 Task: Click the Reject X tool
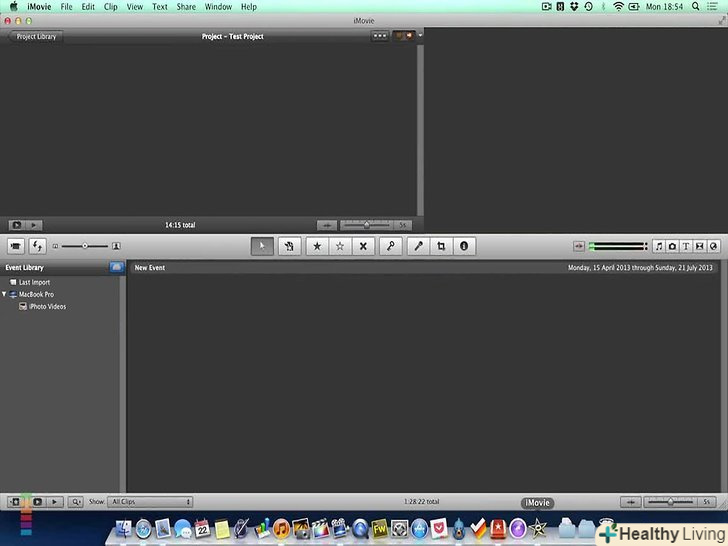coord(363,246)
